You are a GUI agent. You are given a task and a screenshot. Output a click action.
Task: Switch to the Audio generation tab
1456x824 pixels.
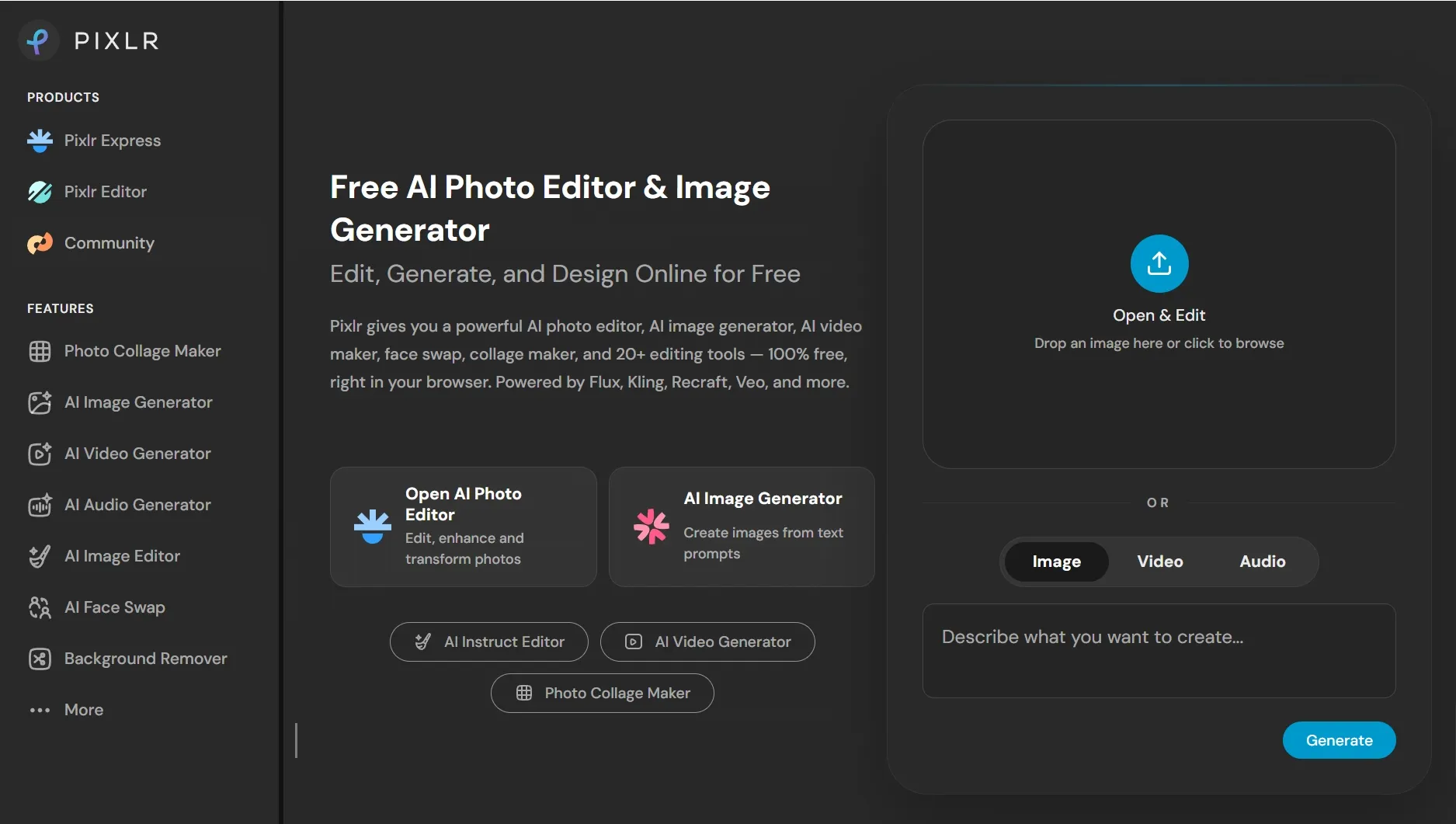click(1263, 562)
